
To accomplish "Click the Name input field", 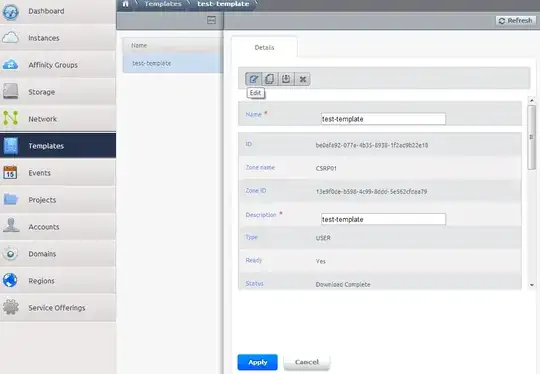I will pos(383,119).
